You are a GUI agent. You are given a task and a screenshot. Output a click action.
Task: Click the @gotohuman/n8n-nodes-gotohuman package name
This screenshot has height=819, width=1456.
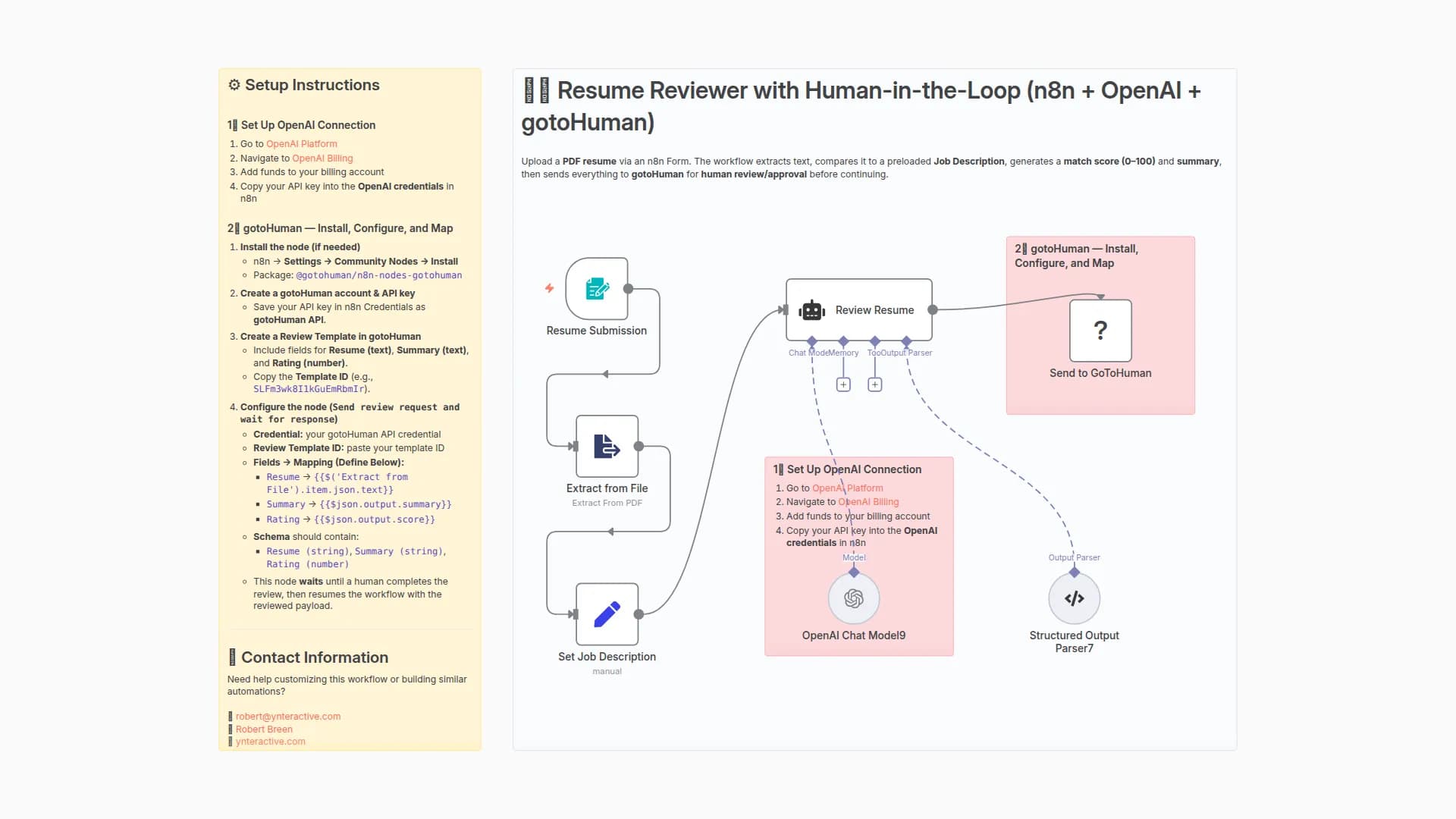[378, 275]
